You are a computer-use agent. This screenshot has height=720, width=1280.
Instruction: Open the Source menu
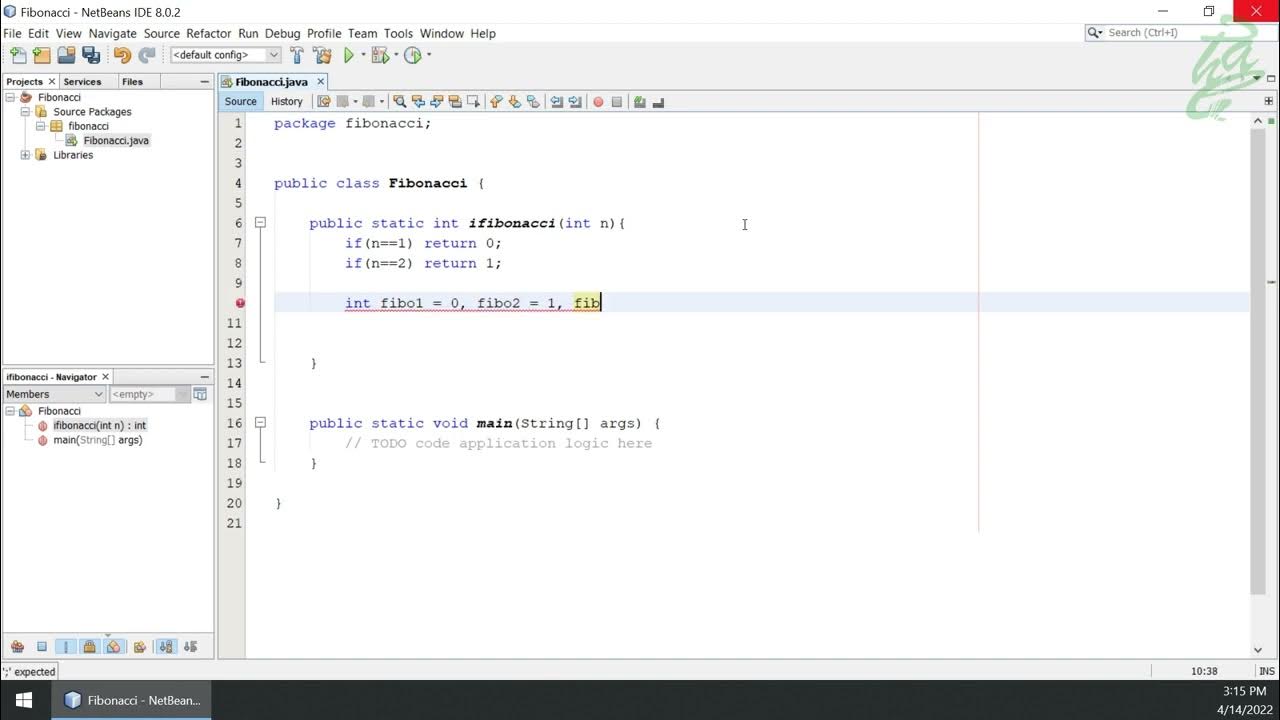coord(162,33)
